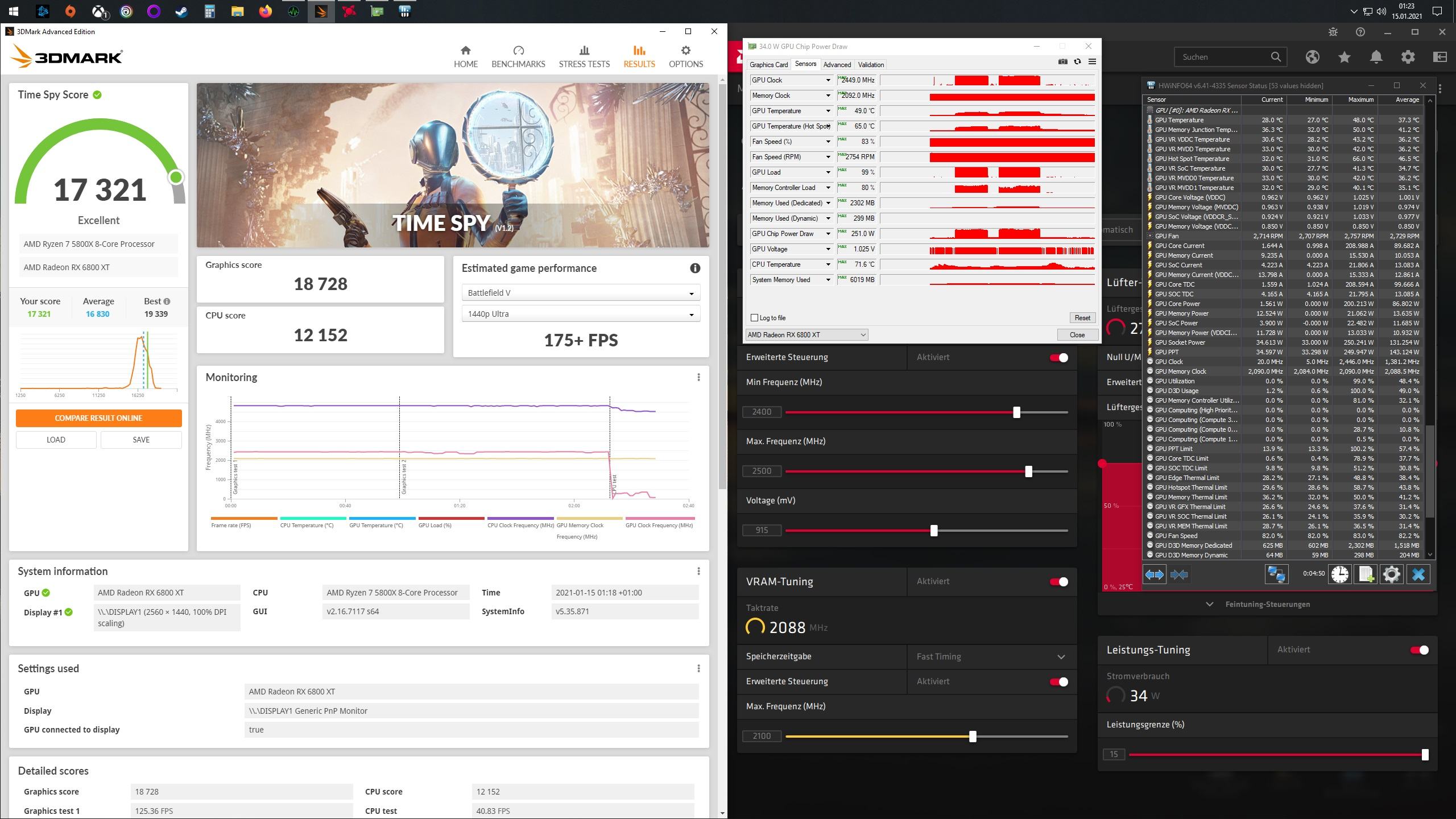1456x819 pixels.
Task: Click the Reset button in GPU-Z
Action: point(1082,318)
